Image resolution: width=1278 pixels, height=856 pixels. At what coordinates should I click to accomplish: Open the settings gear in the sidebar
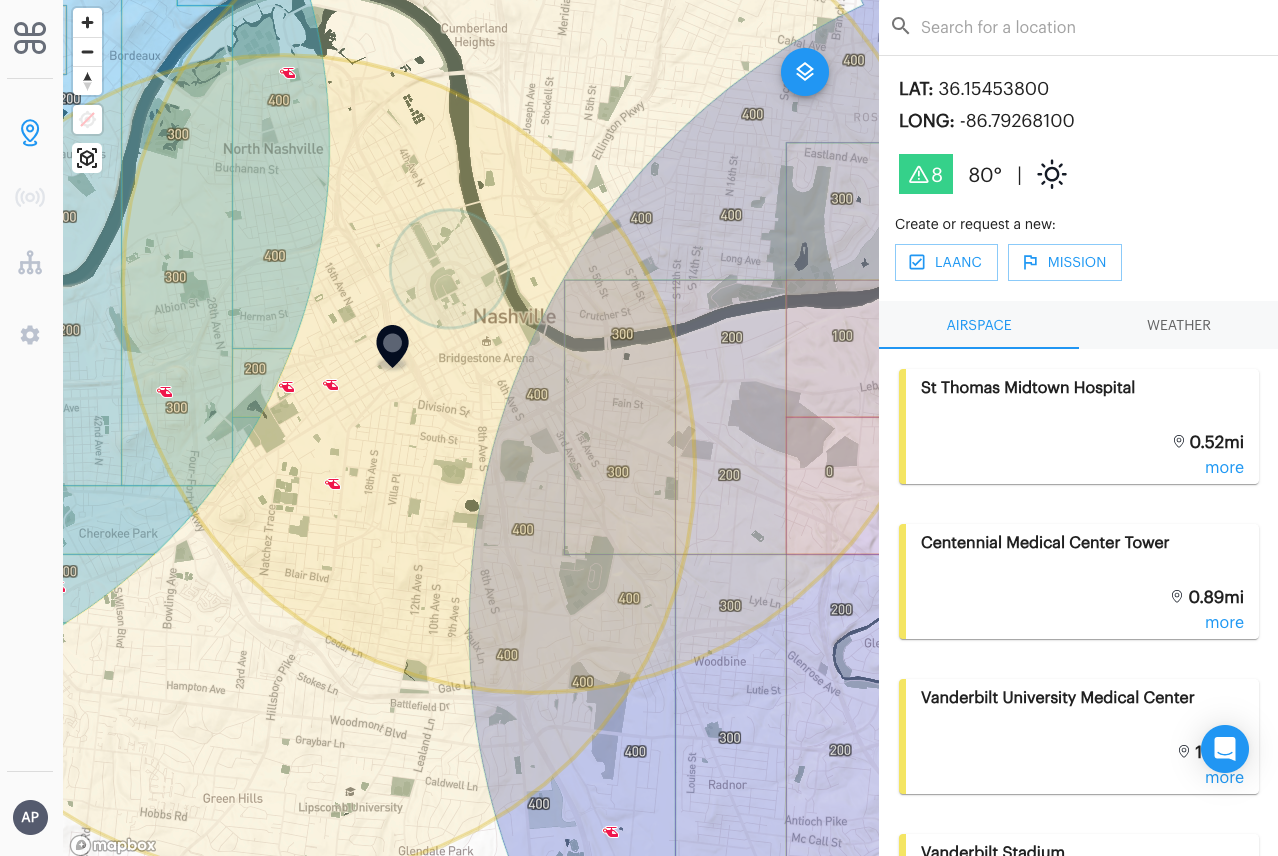pos(30,335)
